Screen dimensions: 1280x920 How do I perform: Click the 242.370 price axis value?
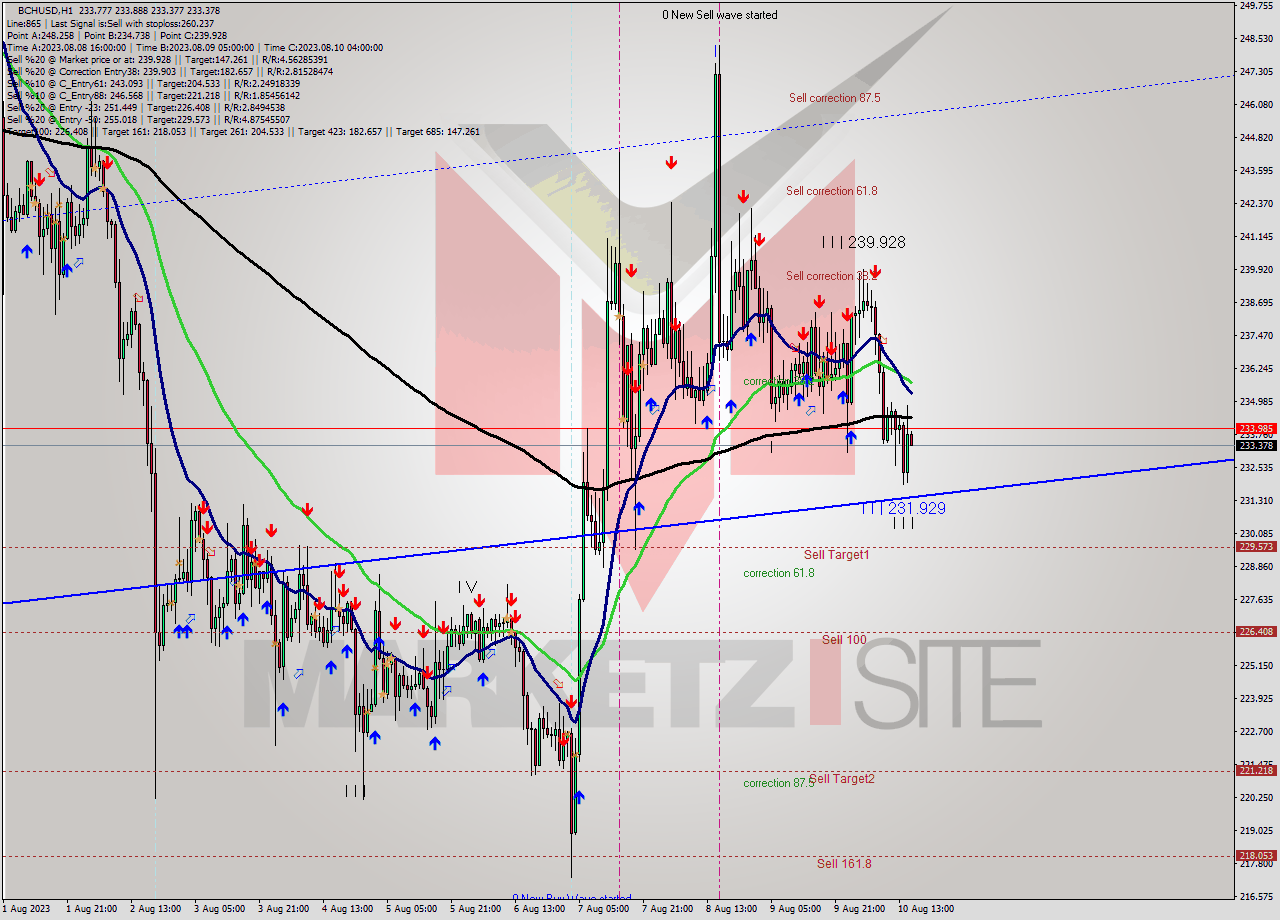(x=1256, y=204)
